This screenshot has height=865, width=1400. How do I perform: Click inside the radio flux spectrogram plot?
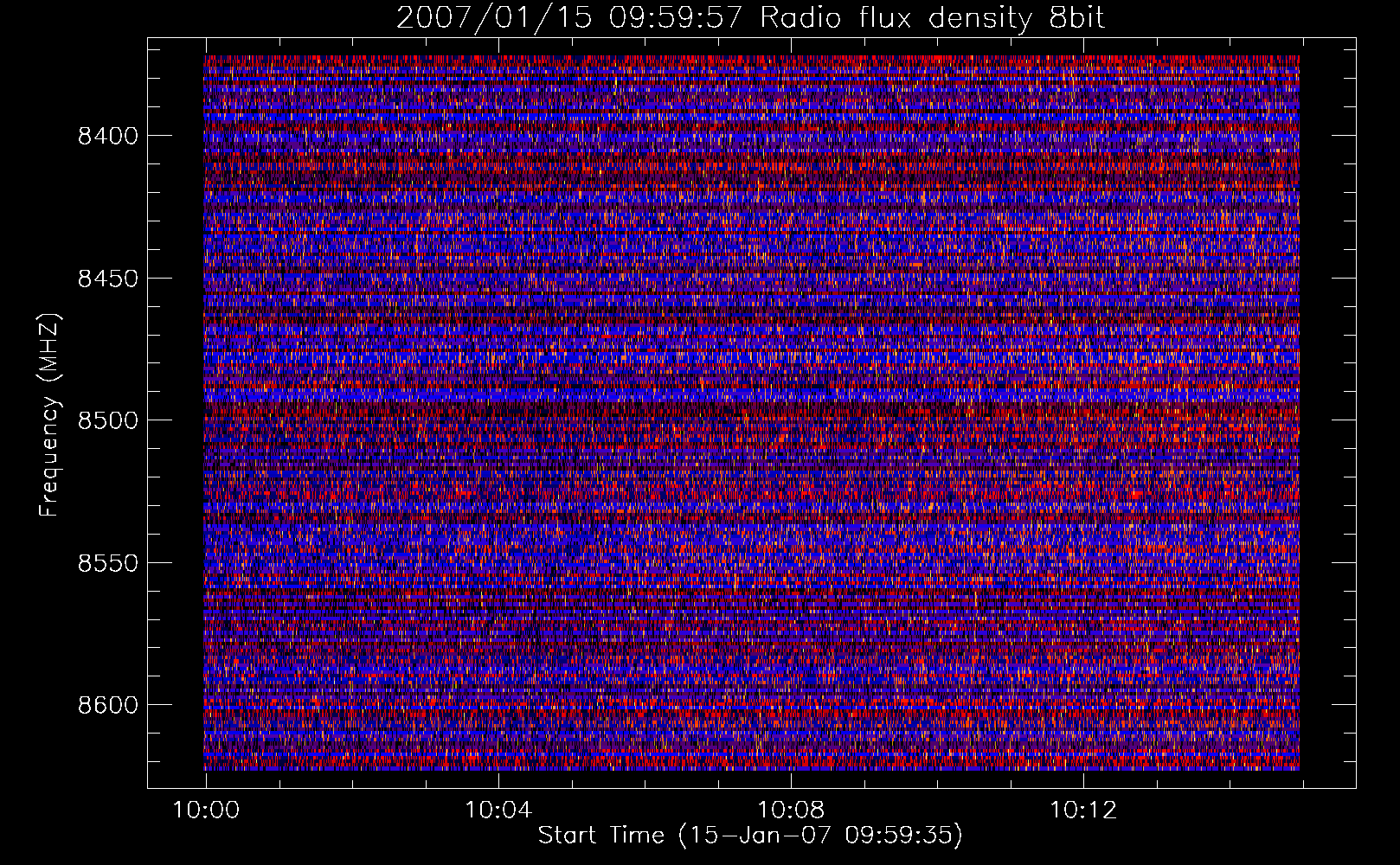tap(751, 413)
